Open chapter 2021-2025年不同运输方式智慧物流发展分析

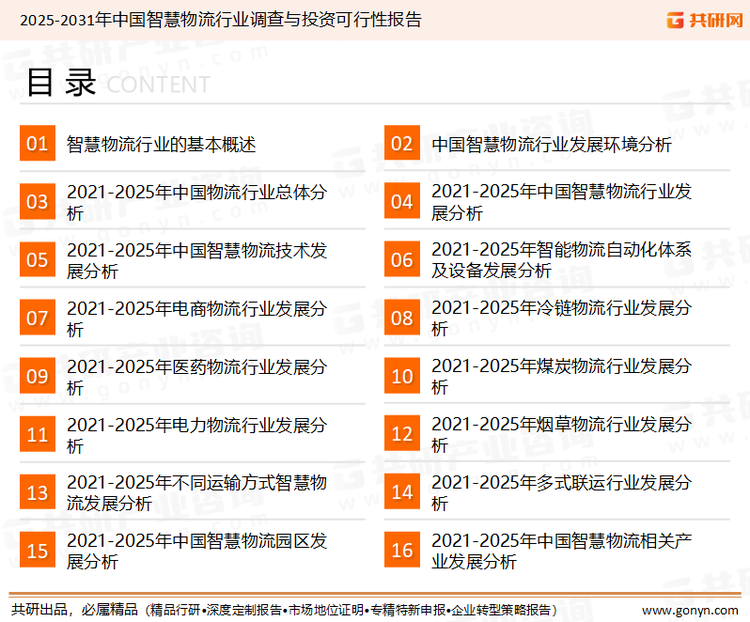click(x=197, y=493)
